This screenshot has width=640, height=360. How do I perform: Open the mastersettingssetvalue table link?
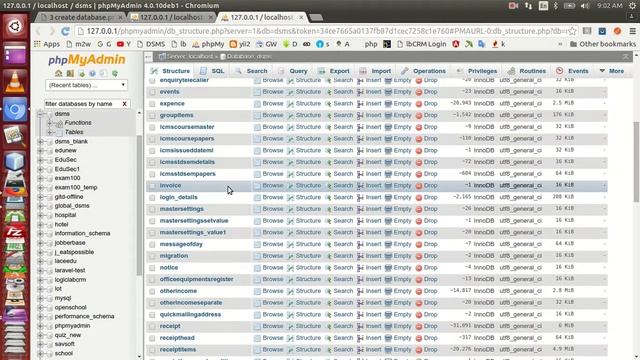coord(194,221)
